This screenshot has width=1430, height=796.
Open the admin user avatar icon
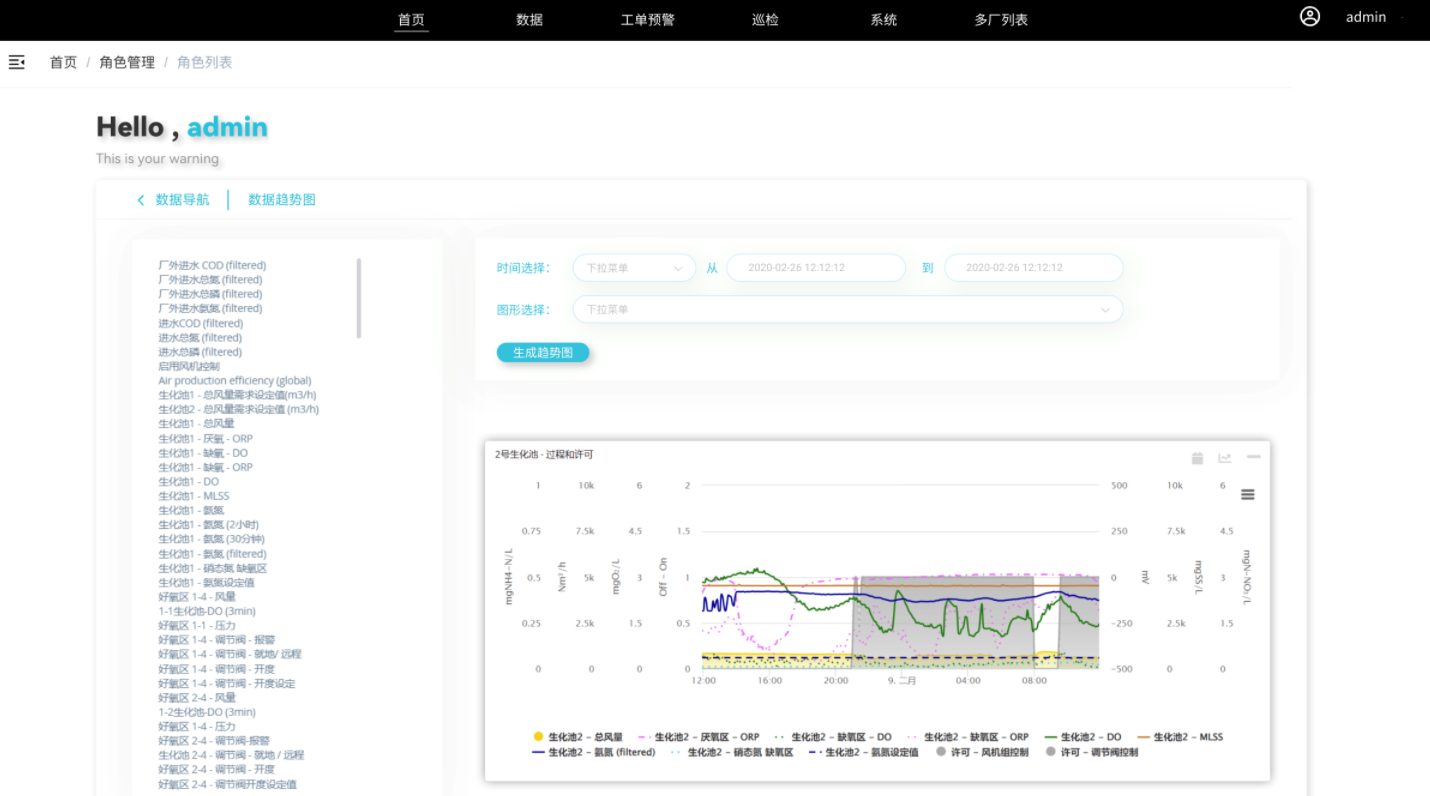1310,17
